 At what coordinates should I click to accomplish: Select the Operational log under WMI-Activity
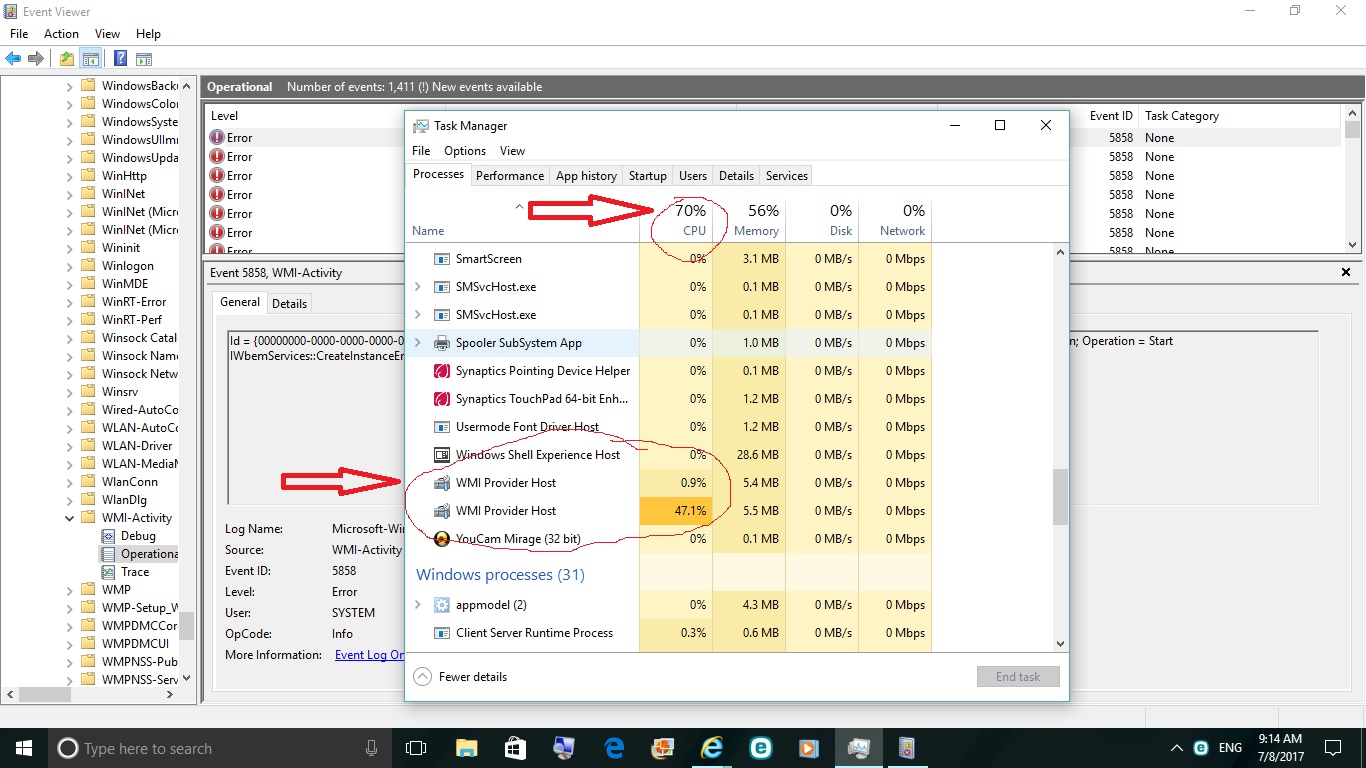point(149,554)
